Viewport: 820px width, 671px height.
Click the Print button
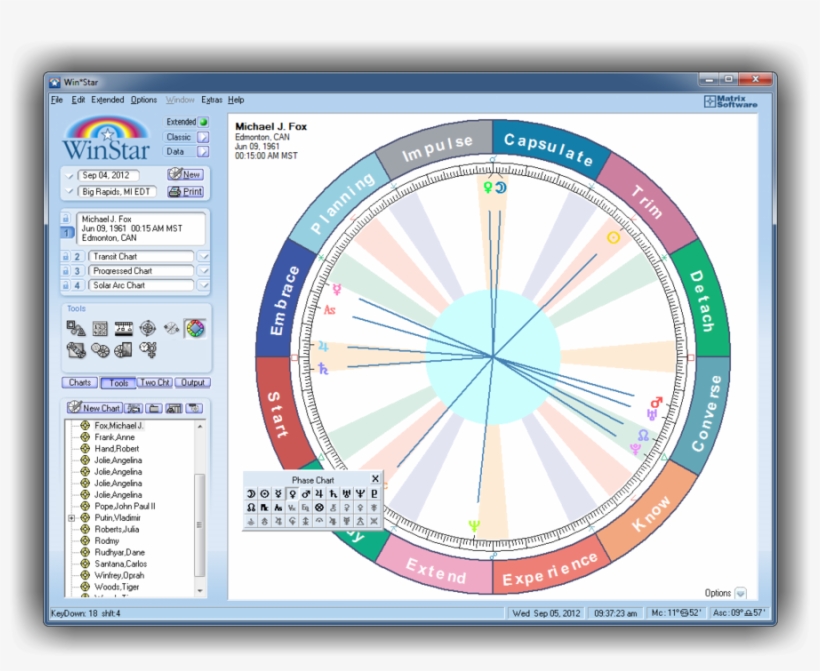(188, 191)
